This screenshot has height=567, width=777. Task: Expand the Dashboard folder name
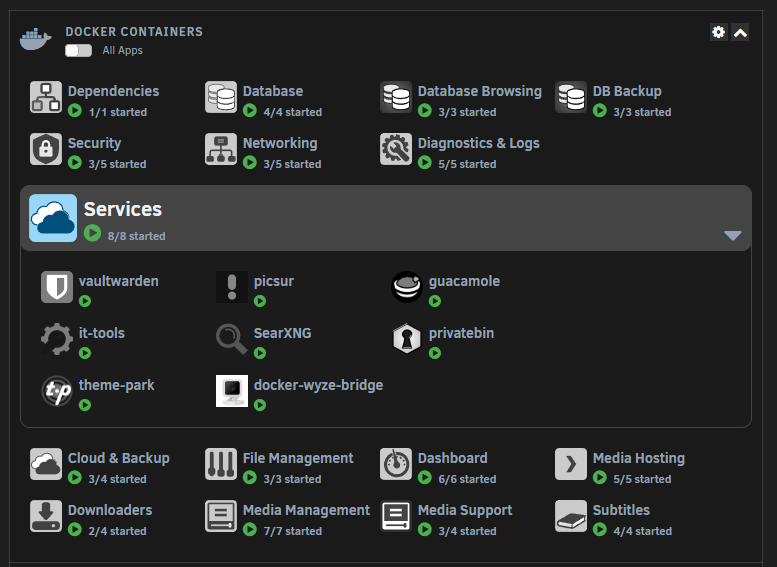452,458
